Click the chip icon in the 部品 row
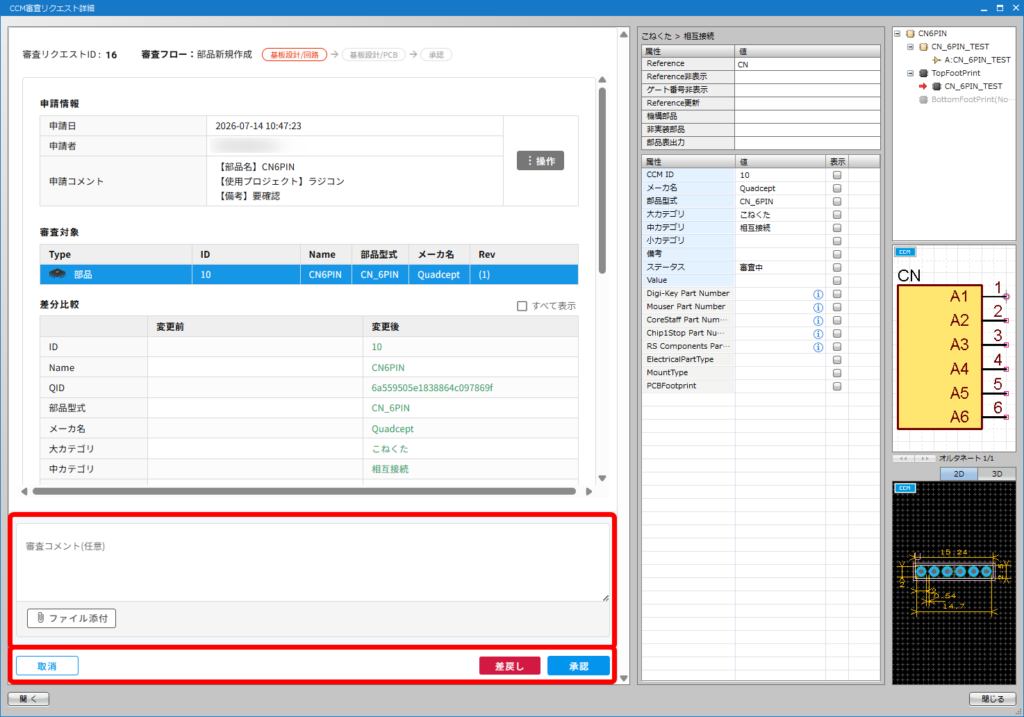The height and width of the screenshot is (717, 1024). tap(57, 274)
